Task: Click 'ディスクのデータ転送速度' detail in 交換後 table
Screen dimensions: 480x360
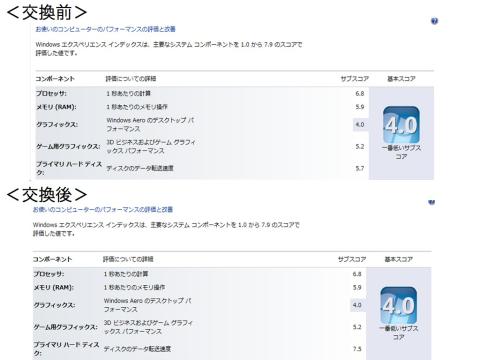Action: 137,349
